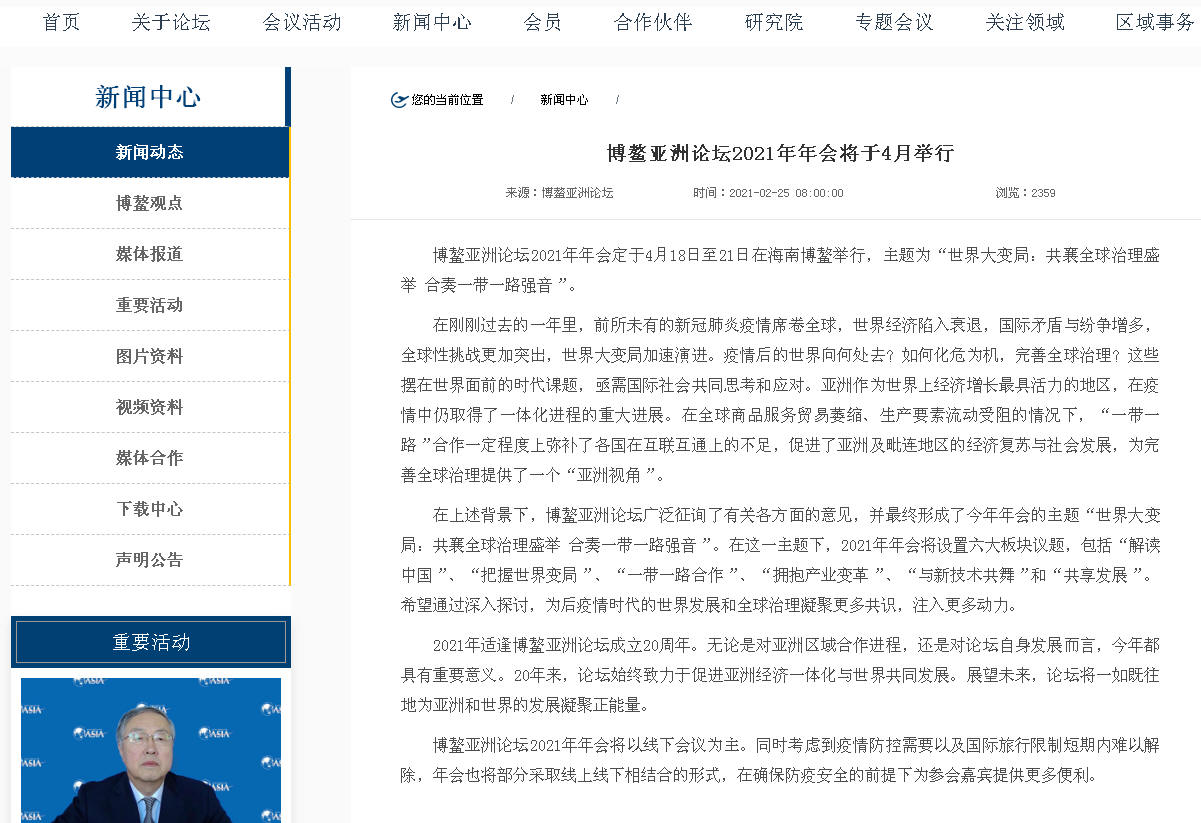This screenshot has height=823, width=1201.
Task: Open the speaker photo thumbnail under 重要活动
Action: (151, 750)
